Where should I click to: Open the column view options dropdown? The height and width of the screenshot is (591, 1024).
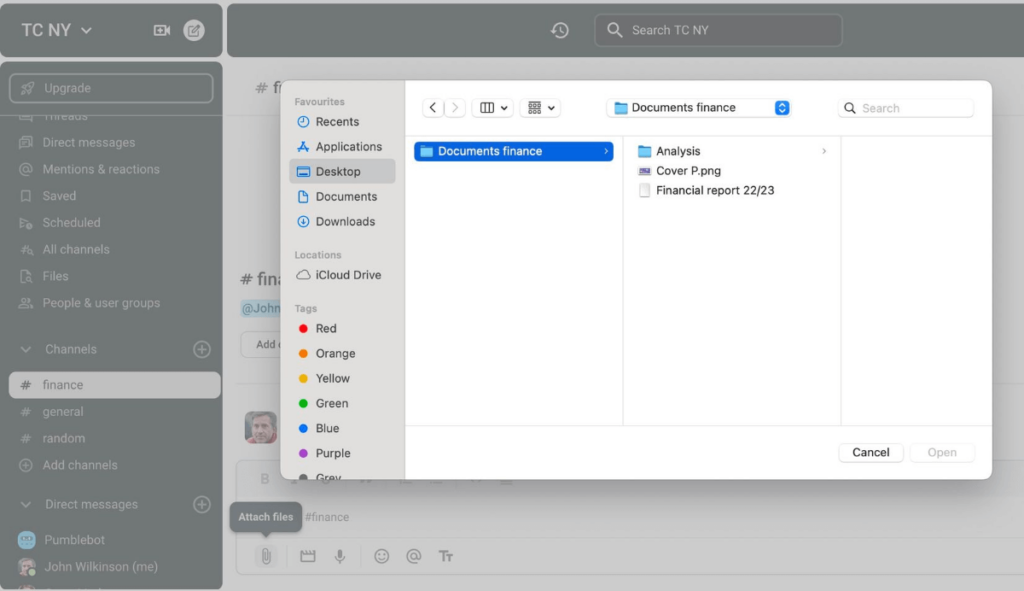(x=494, y=108)
